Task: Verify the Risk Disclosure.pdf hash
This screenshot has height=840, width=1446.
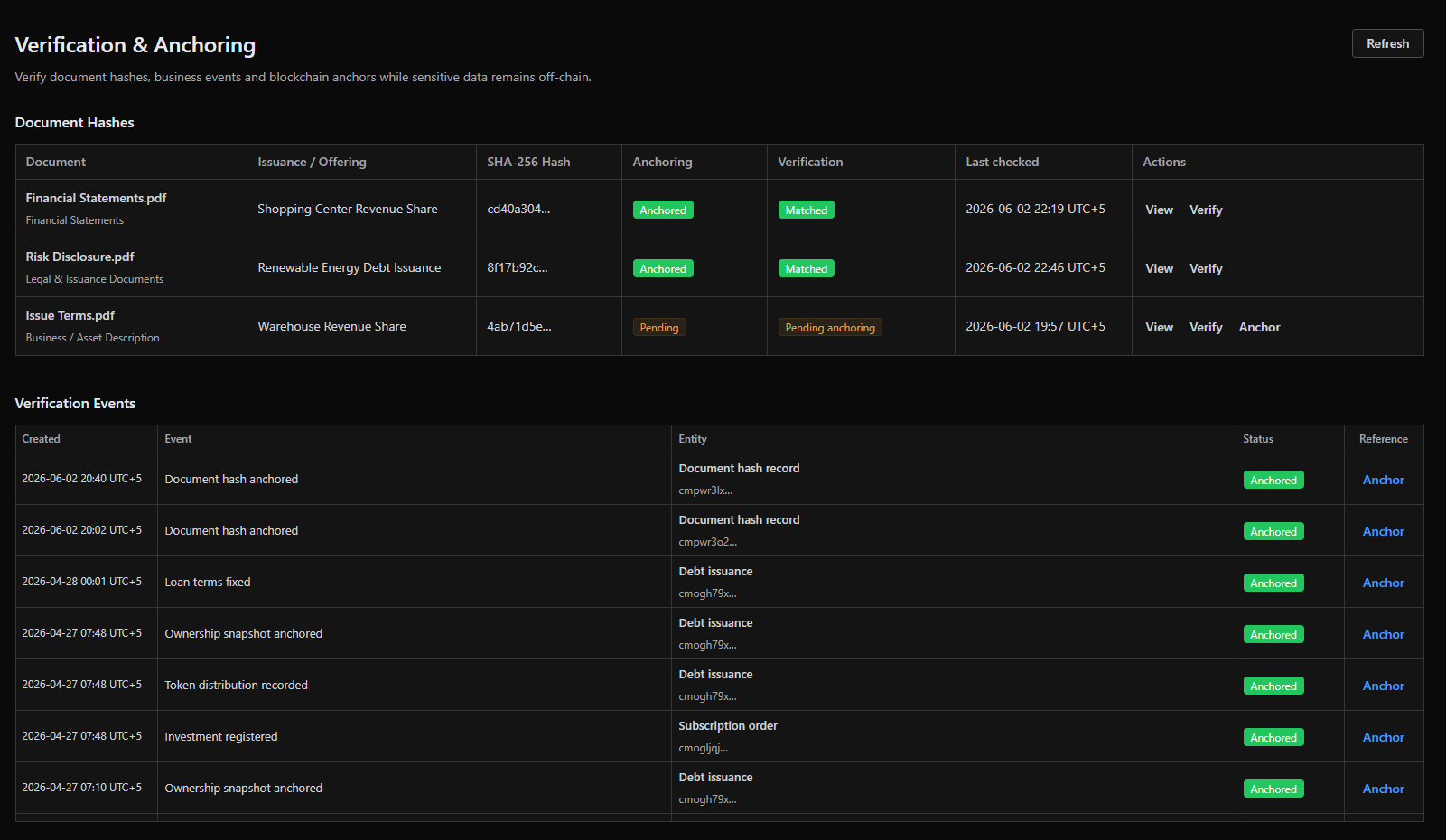Action: (1206, 268)
